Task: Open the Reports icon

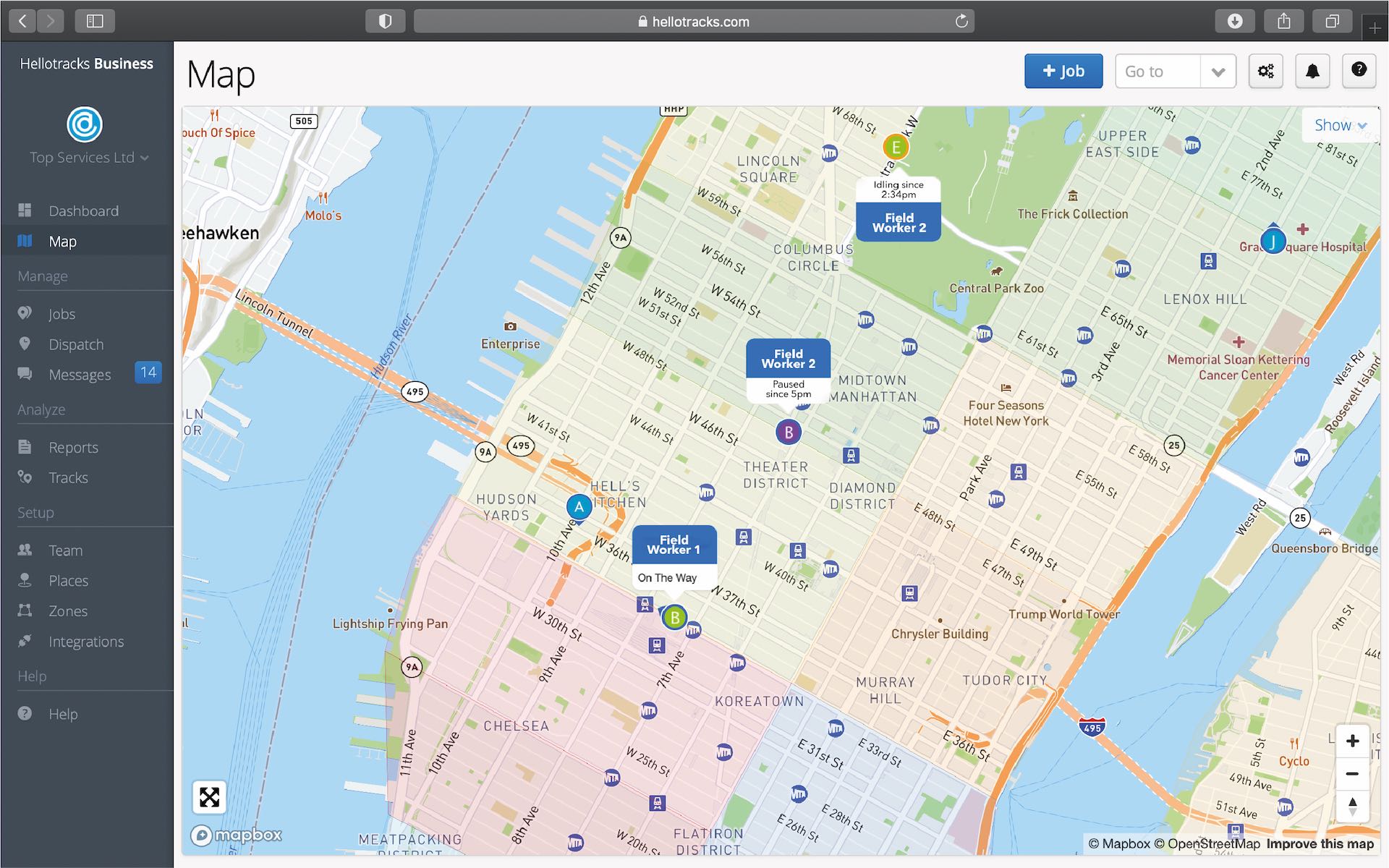Action: tap(26, 447)
